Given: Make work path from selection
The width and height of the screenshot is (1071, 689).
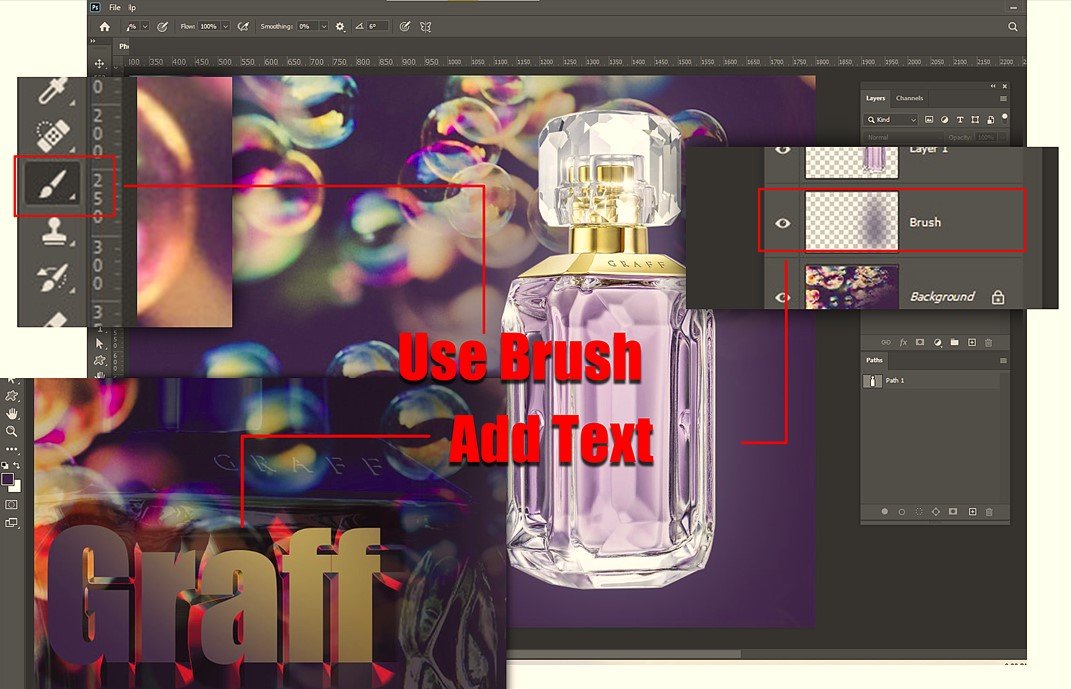Looking at the screenshot, I should tap(936, 511).
